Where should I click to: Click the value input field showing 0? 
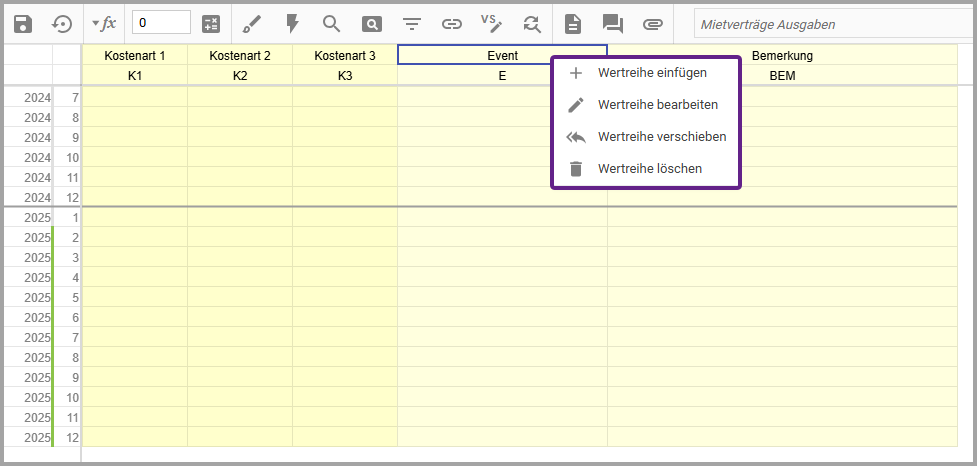(x=161, y=23)
